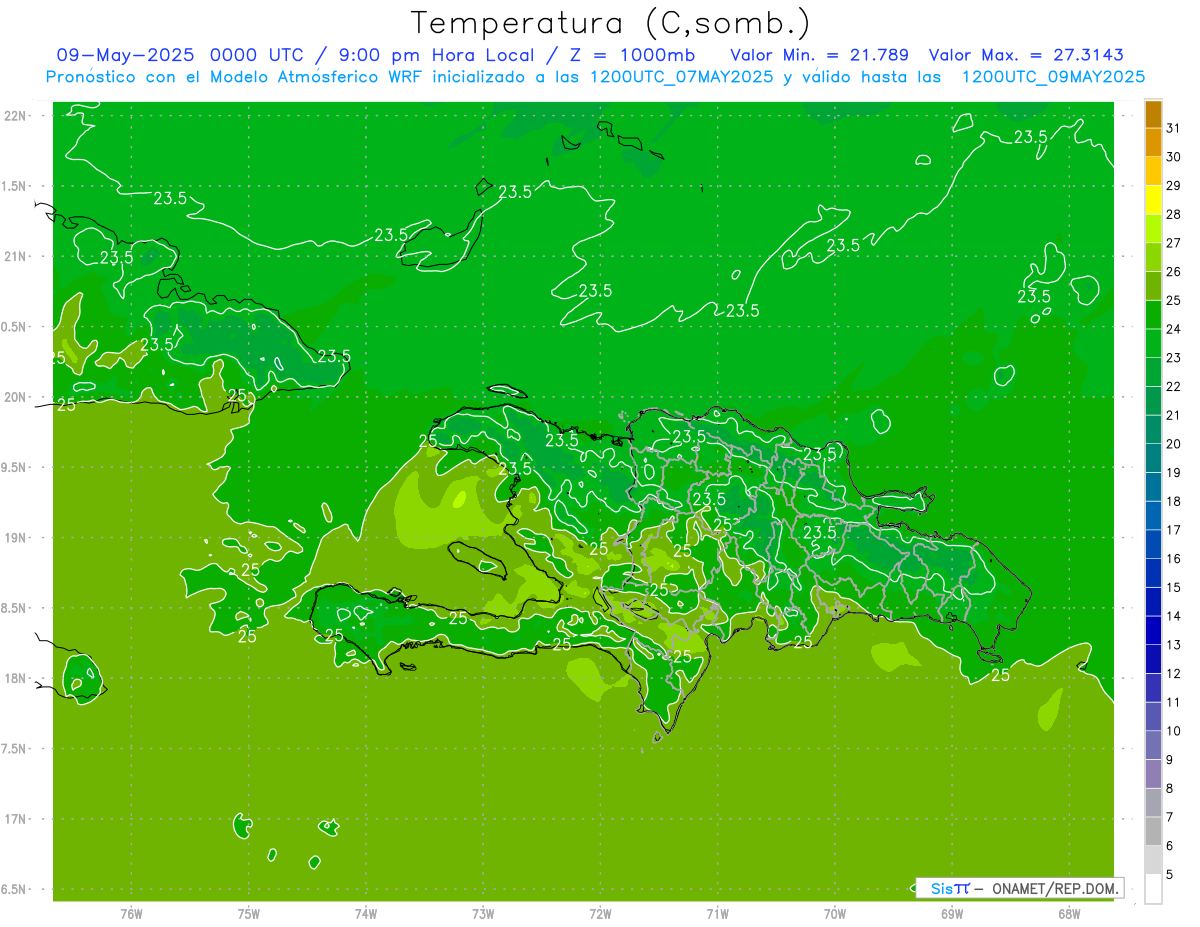Click the longitude axis label "76W"
1200x927 pixels.
131,913
